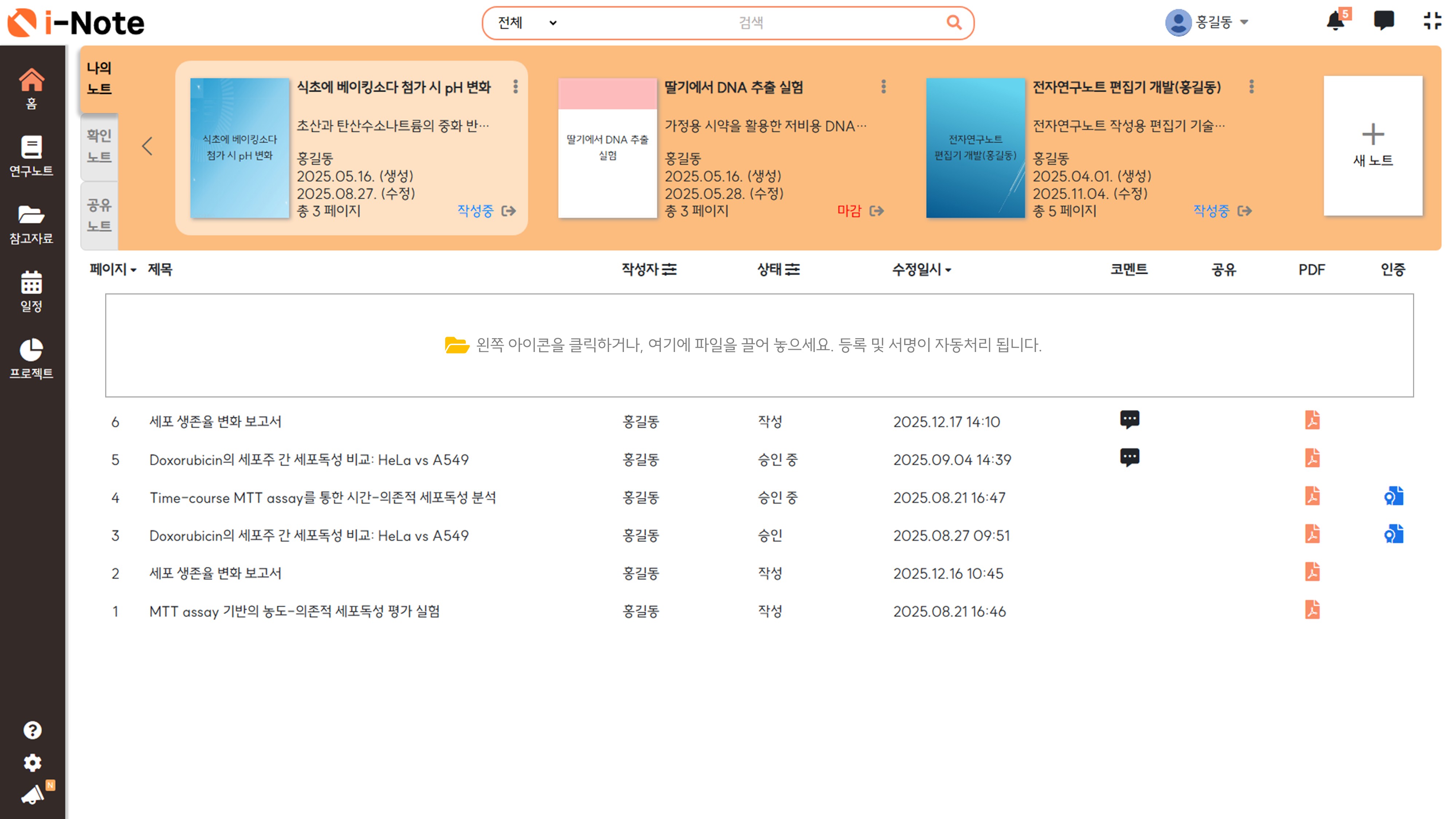This screenshot has width=1456, height=819.
Task: Open PDF icon for page 6 row
Action: pos(1312,420)
